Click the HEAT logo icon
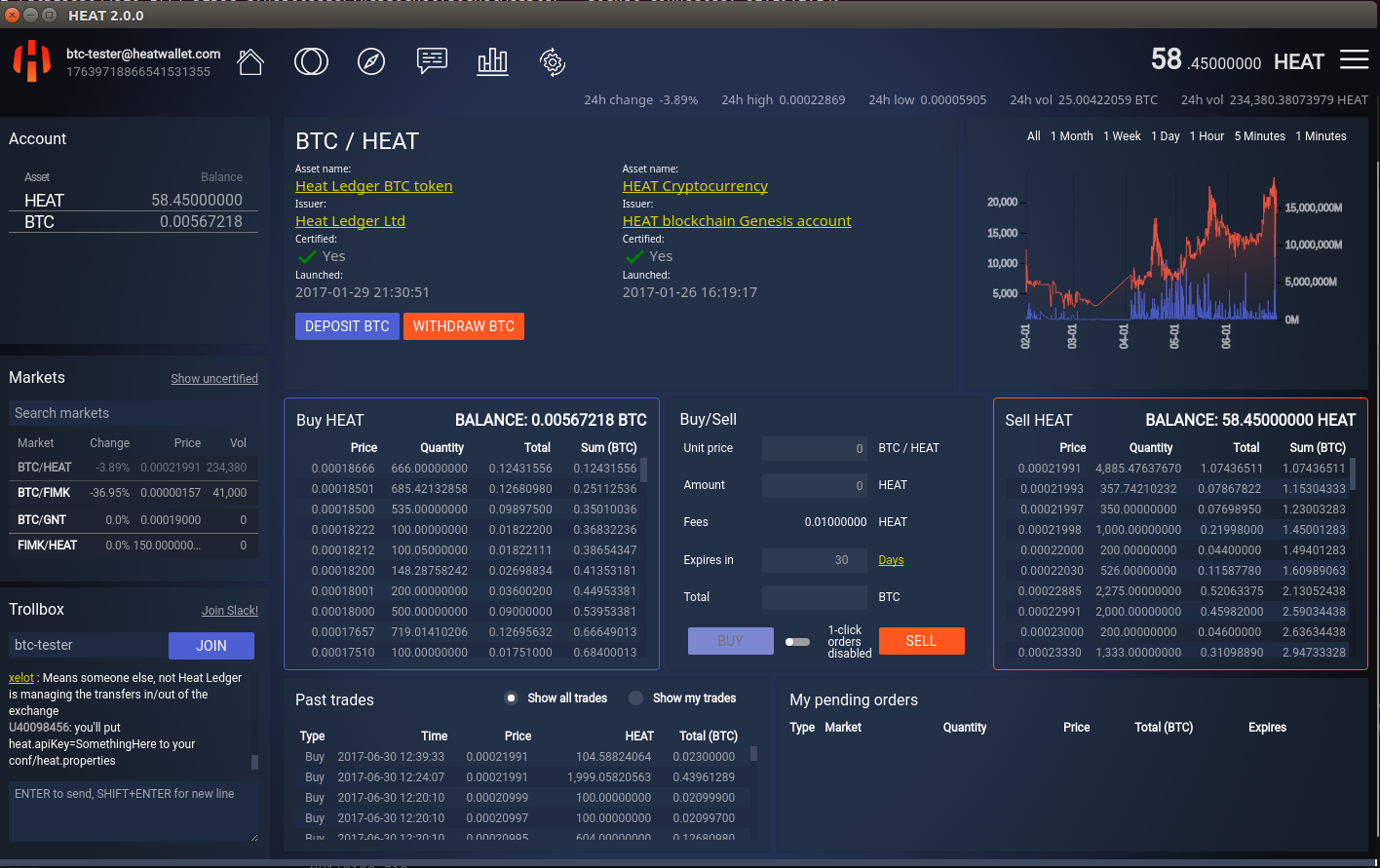This screenshot has width=1380, height=868. pos(32,61)
